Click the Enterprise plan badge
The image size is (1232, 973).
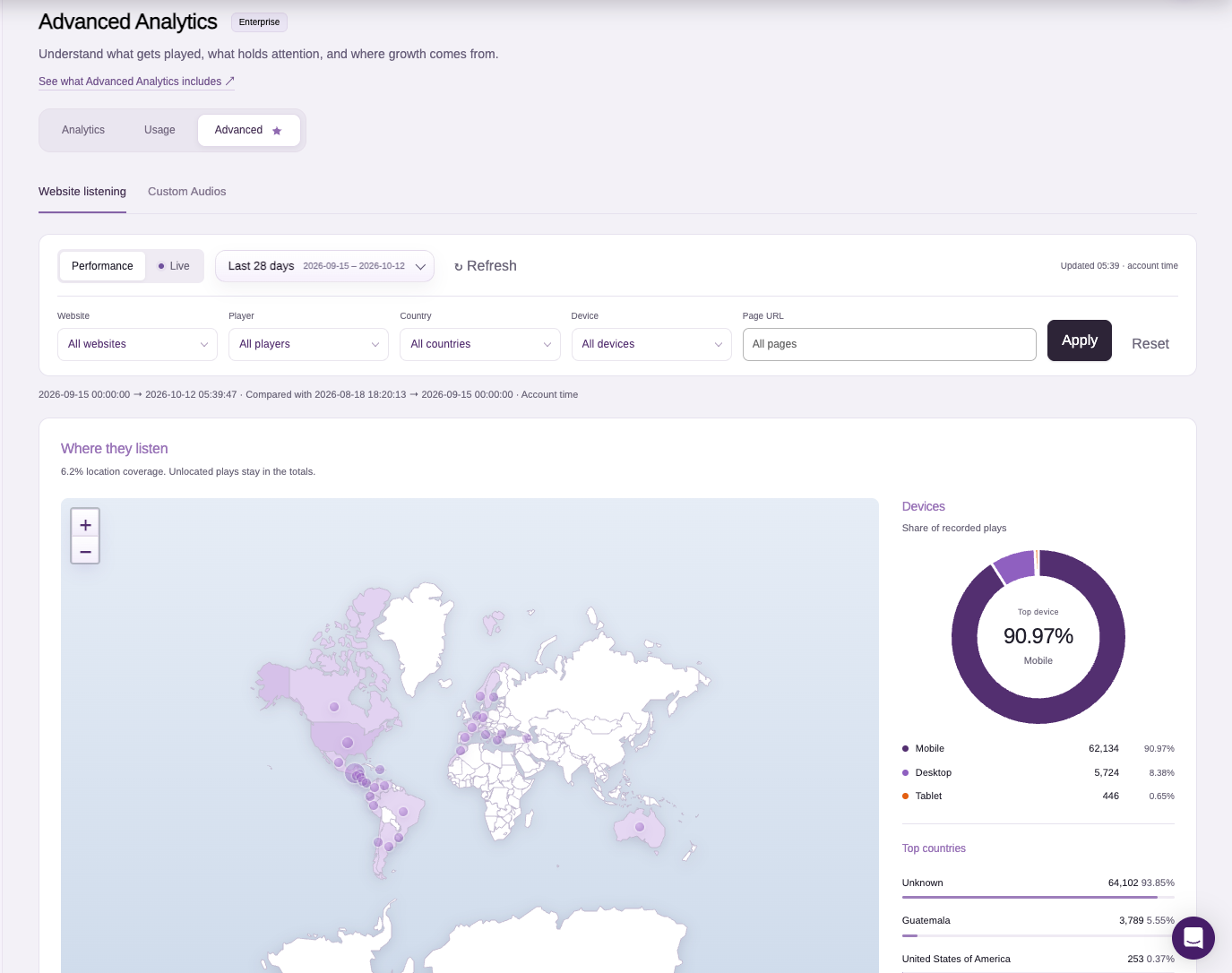point(259,22)
